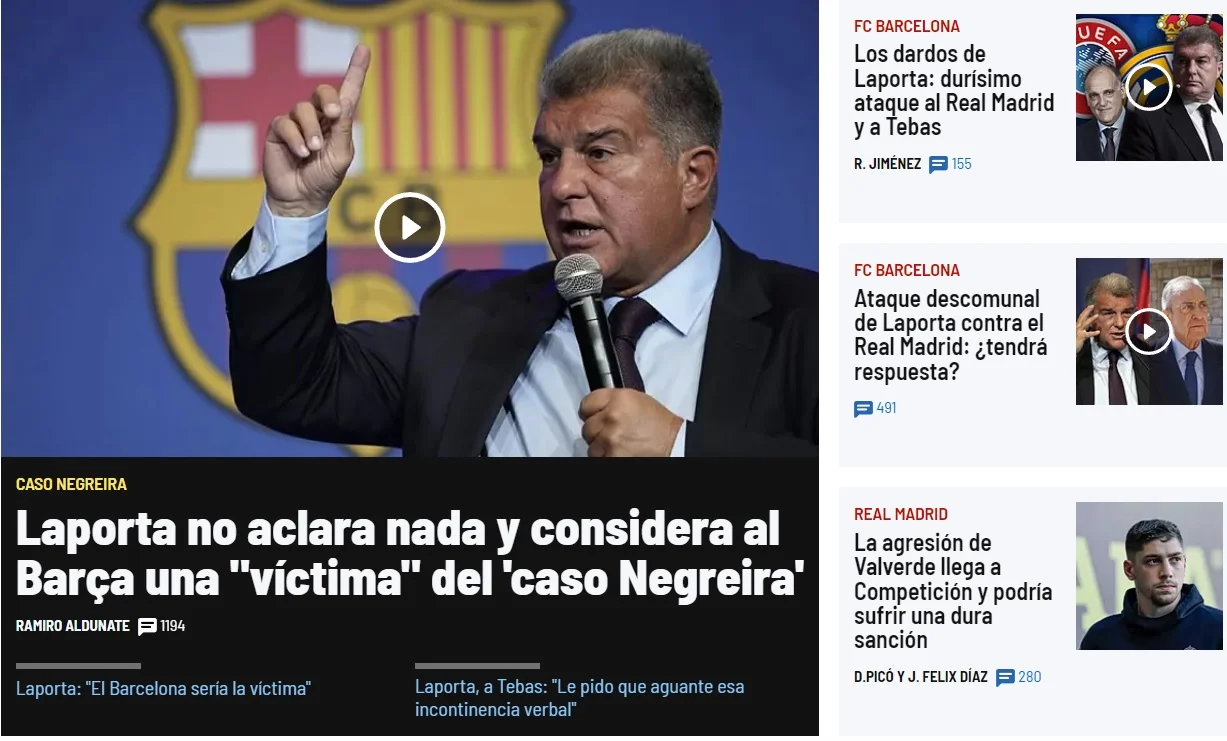Open the REAL MADRID section tag
This screenshot has width=1227, height=741.
(901, 514)
